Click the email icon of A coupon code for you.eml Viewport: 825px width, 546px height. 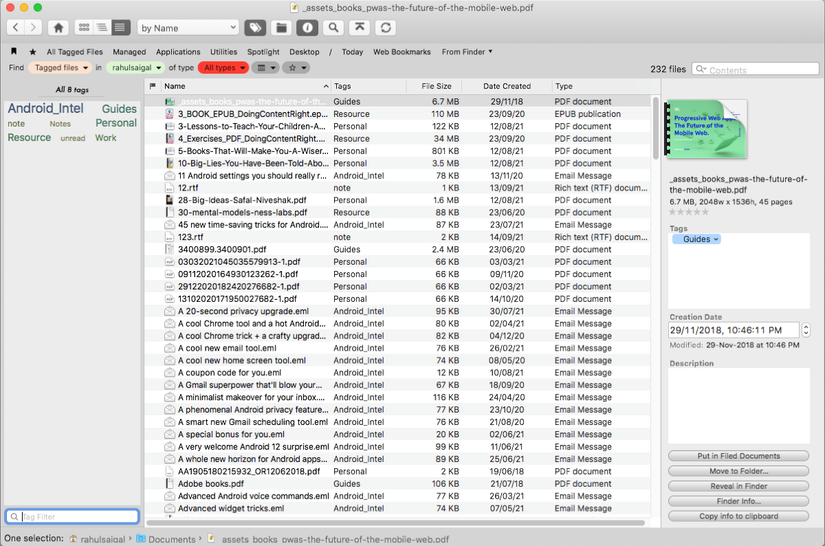coord(169,372)
